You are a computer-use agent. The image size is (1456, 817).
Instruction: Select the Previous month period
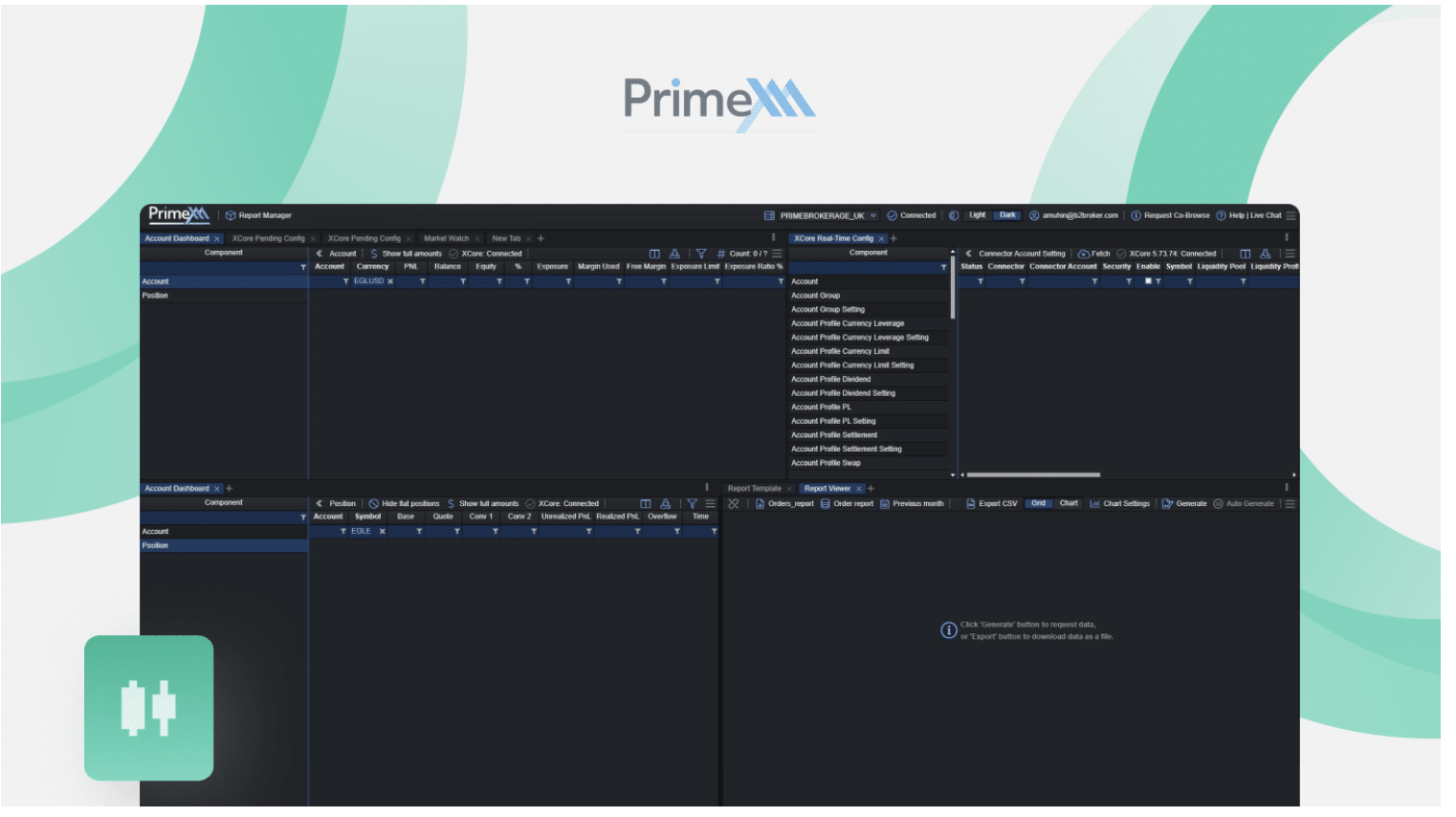[912, 503]
